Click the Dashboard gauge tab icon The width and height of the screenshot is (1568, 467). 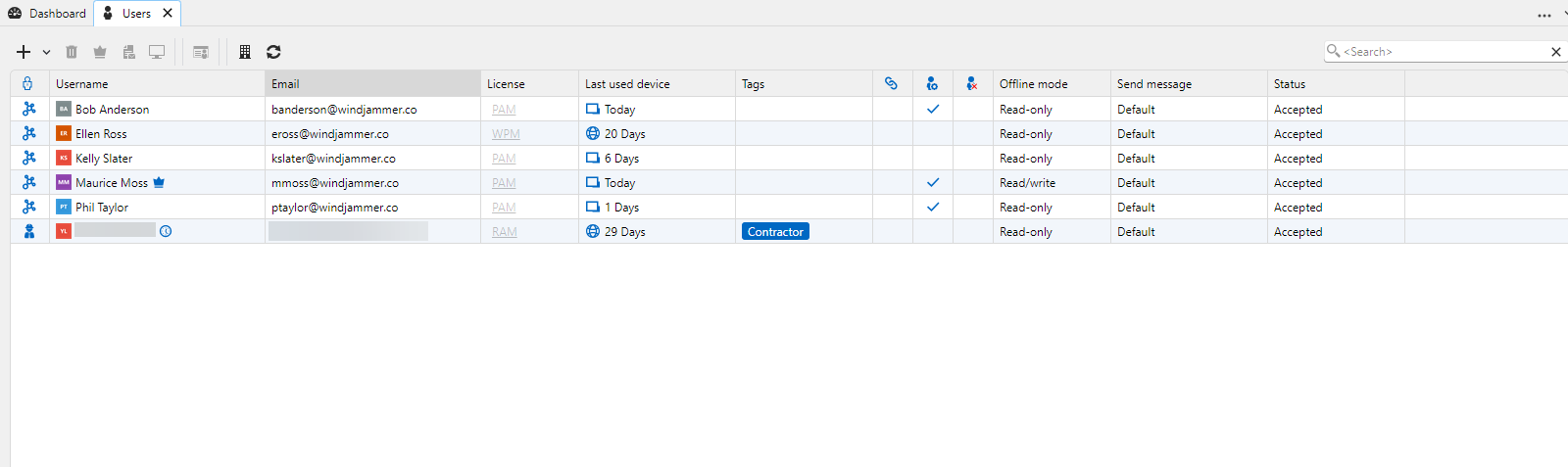point(15,14)
